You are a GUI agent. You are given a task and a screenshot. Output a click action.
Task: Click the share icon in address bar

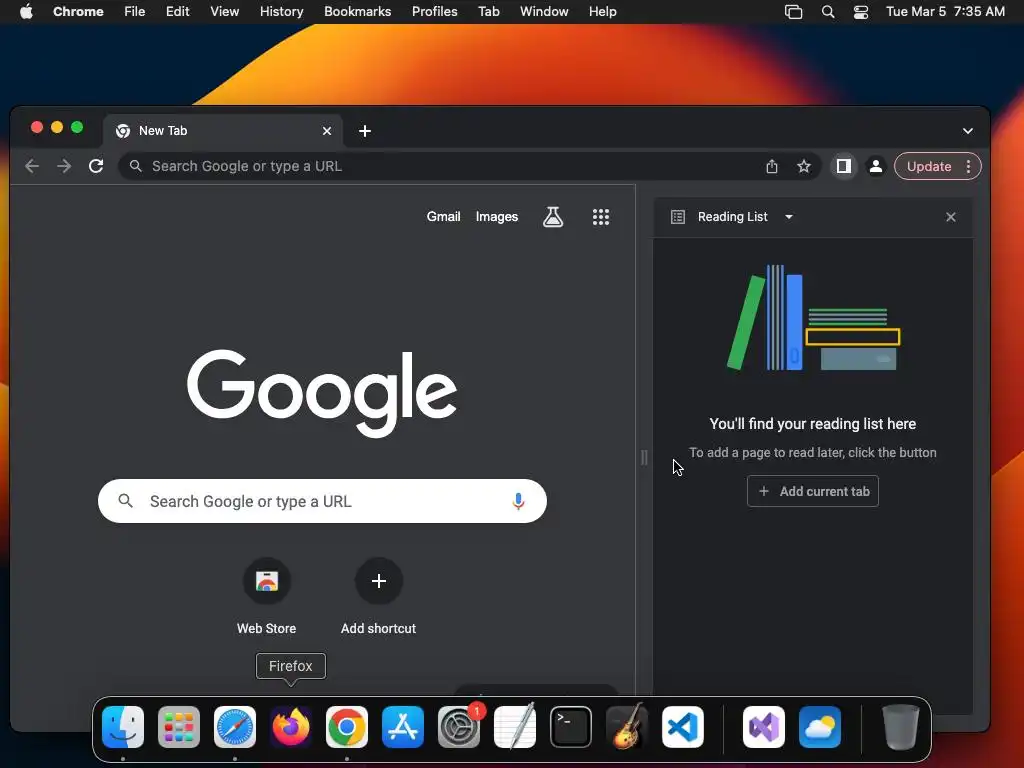click(x=772, y=167)
